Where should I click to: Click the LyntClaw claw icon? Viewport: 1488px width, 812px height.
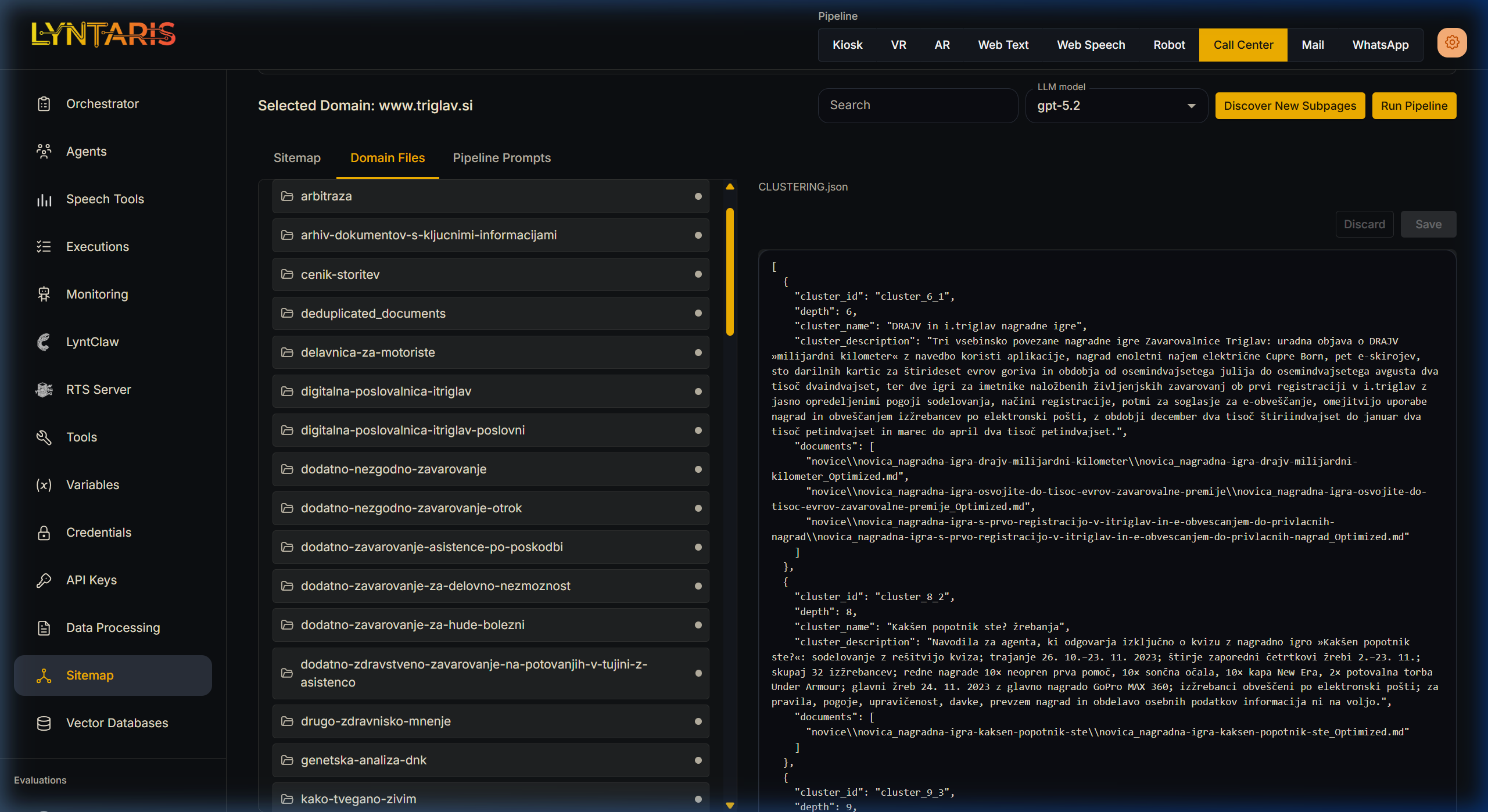44,342
